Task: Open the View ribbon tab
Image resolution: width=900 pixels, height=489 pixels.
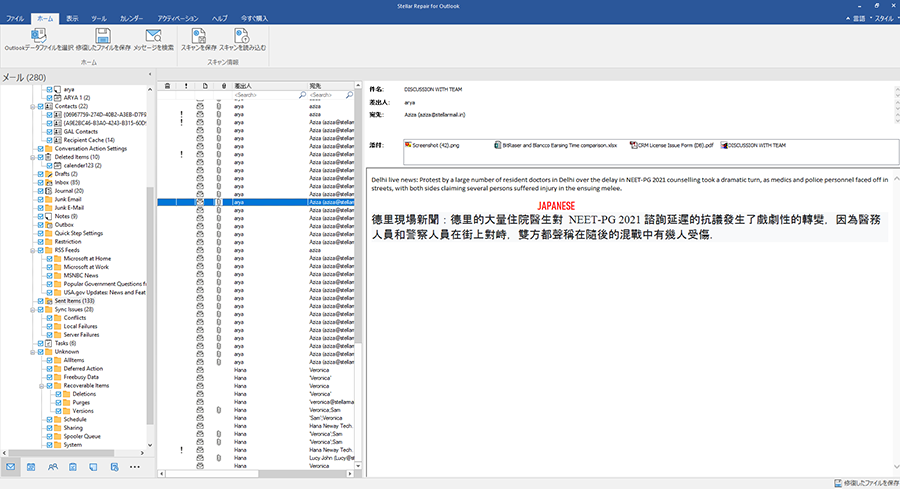Action: 72,18
